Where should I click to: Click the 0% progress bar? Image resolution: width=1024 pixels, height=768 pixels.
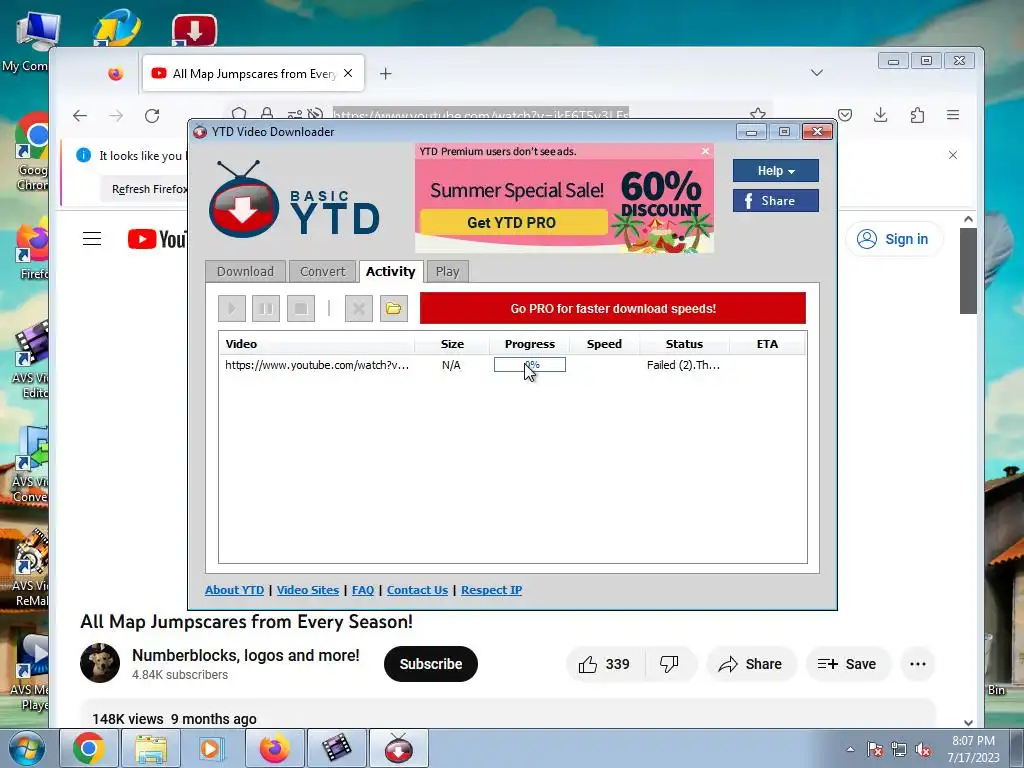[530, 365]
